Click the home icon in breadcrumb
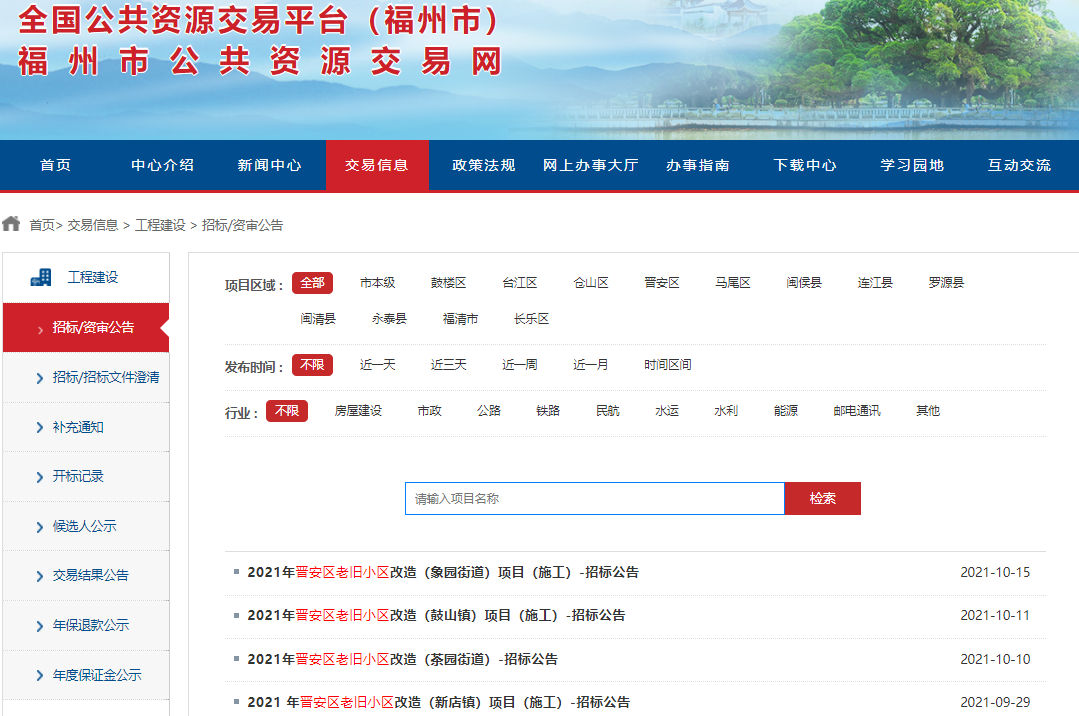 (11, 224)
